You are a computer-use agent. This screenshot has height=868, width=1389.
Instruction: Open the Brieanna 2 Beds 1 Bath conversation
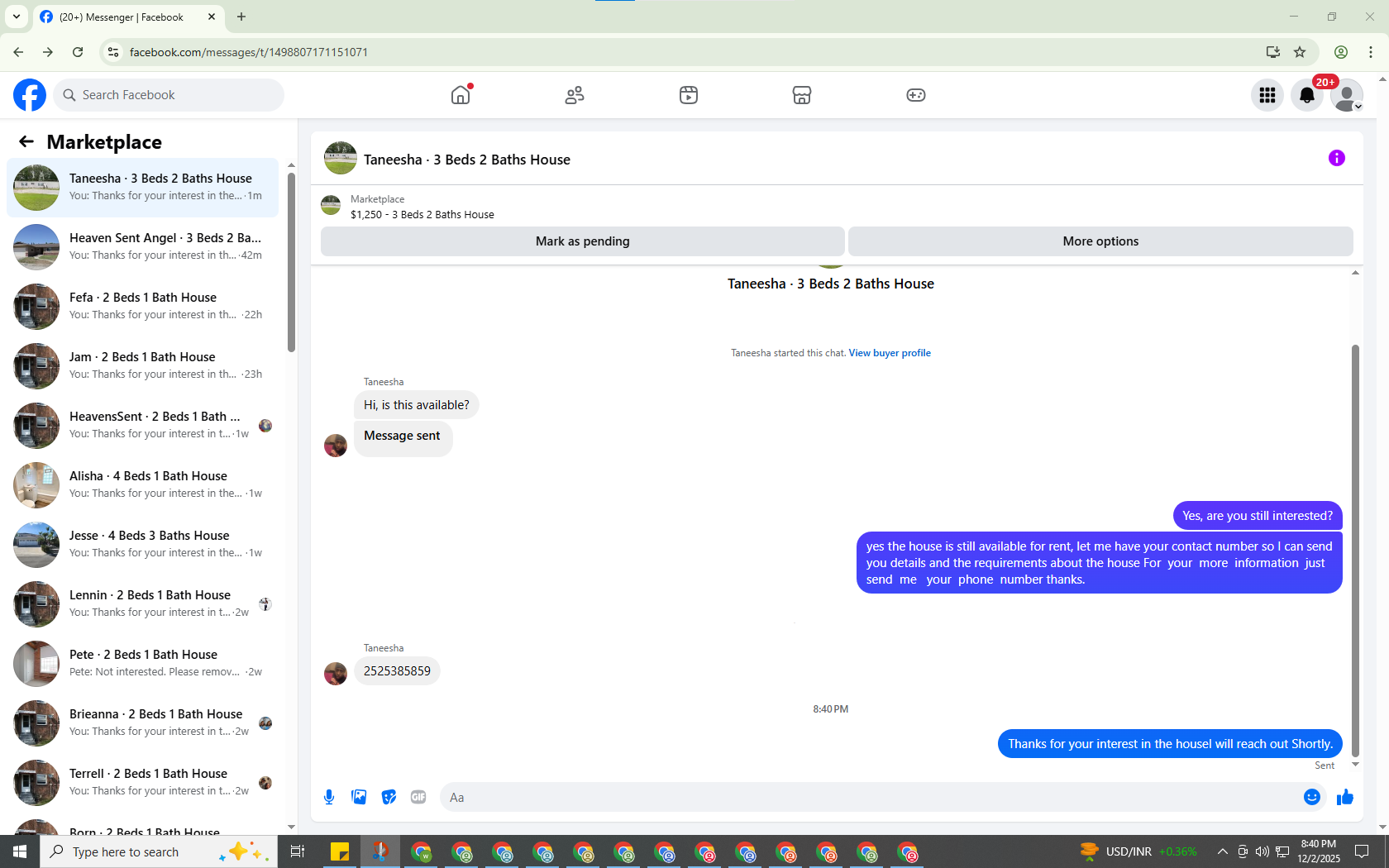(x=142, y=723)
